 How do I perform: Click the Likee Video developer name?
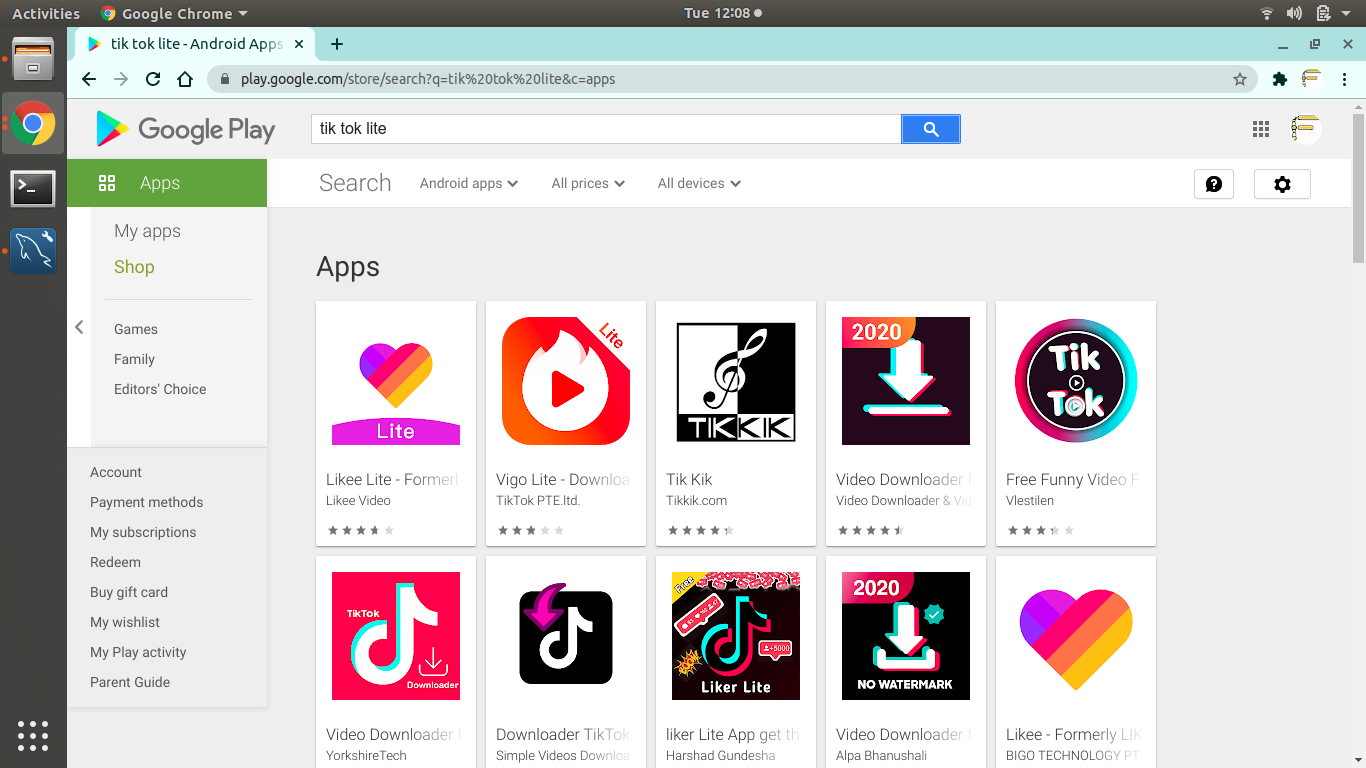click(358, 501)
